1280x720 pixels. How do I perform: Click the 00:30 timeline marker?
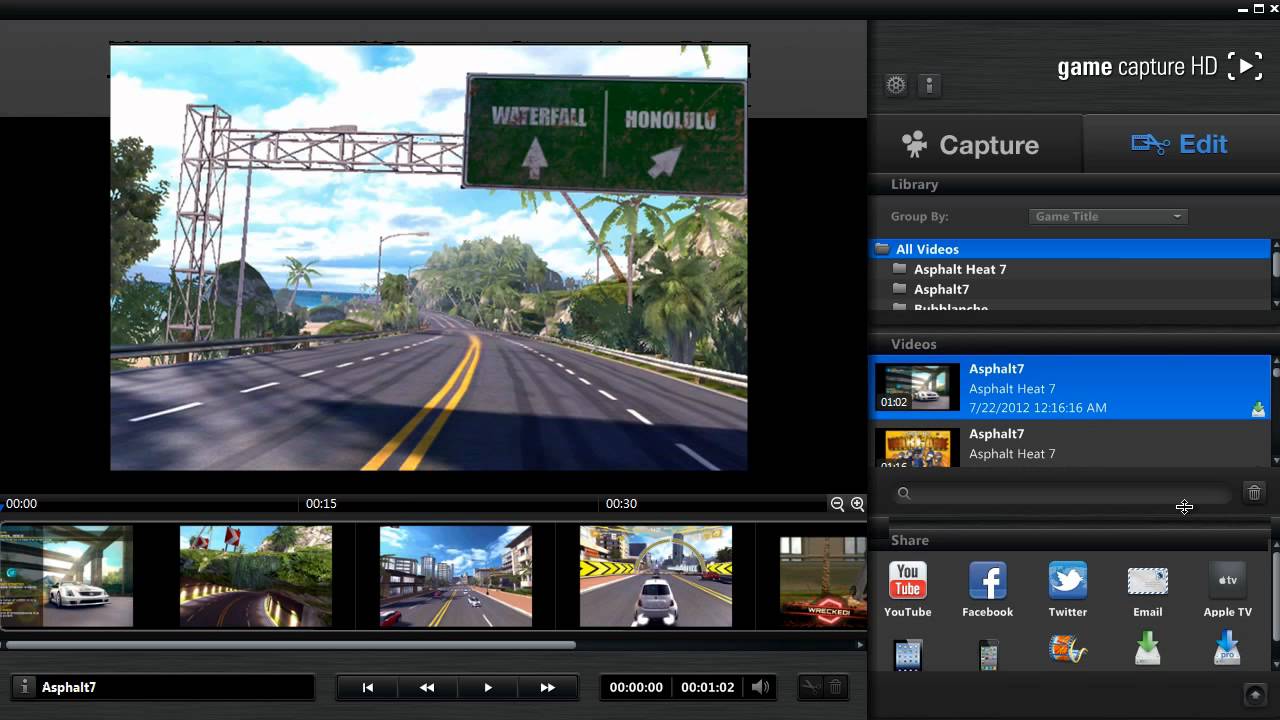[x=621, y=504]
